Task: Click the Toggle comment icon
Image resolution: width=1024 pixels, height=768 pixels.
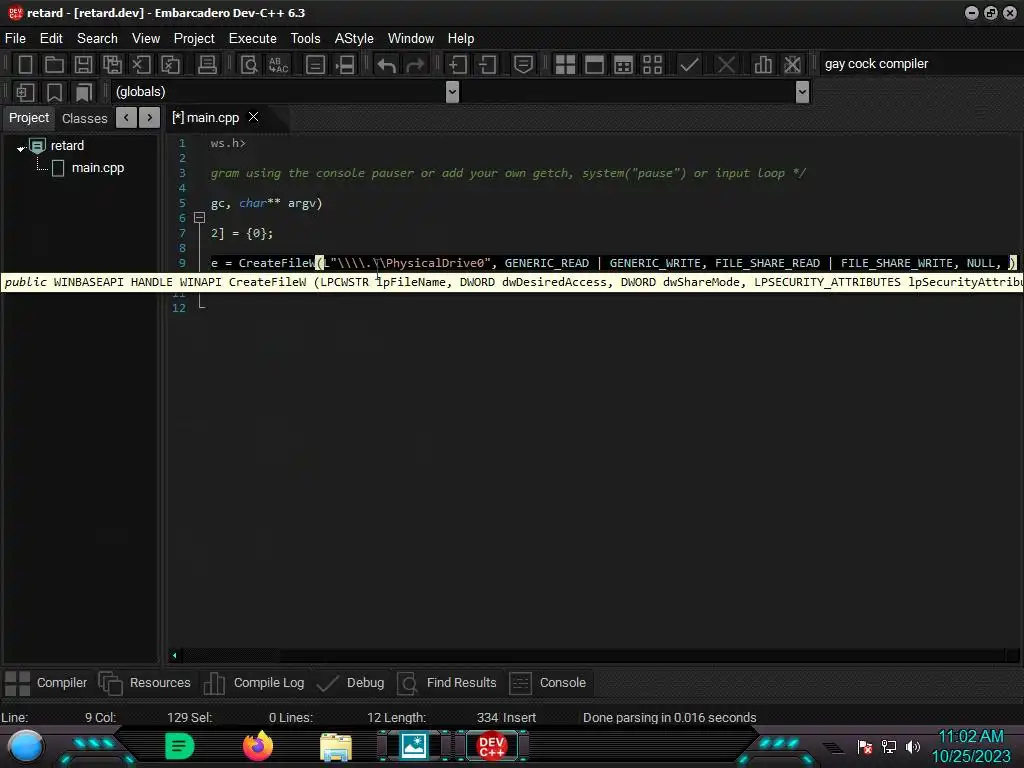Action: tap(523, 65)
